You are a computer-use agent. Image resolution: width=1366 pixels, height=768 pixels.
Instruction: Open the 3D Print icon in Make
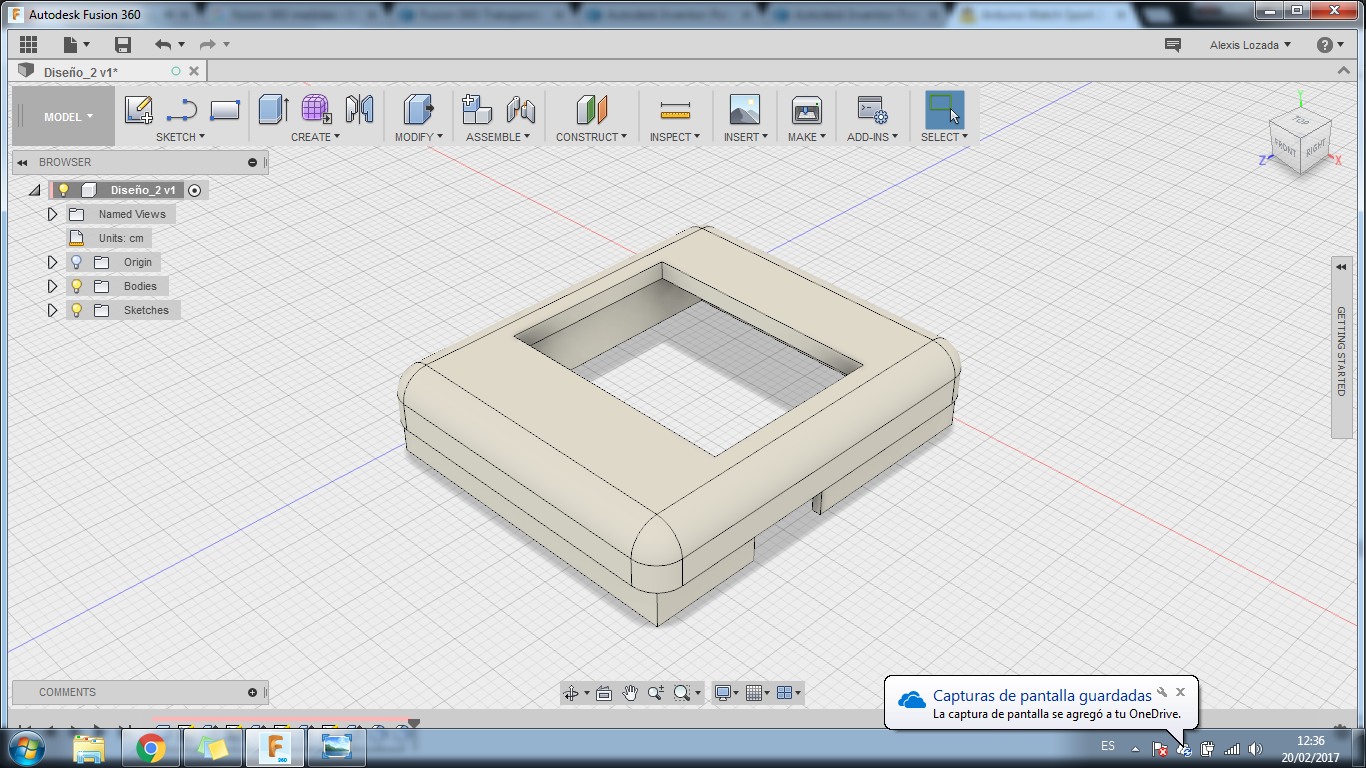point(806,109)
